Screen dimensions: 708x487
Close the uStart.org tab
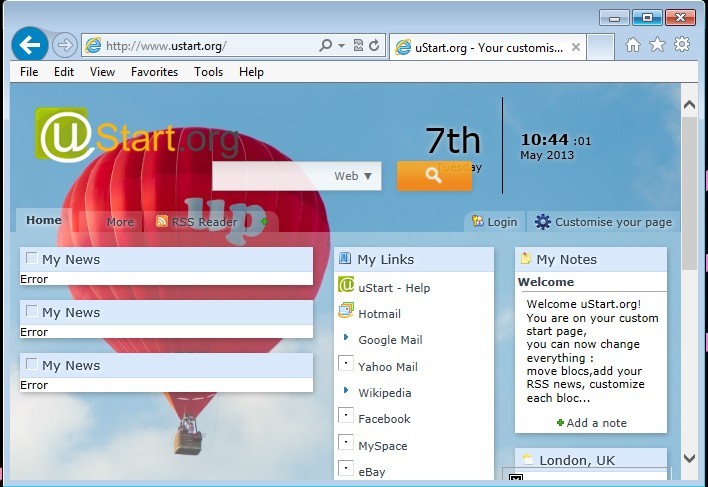click(576, 47)
